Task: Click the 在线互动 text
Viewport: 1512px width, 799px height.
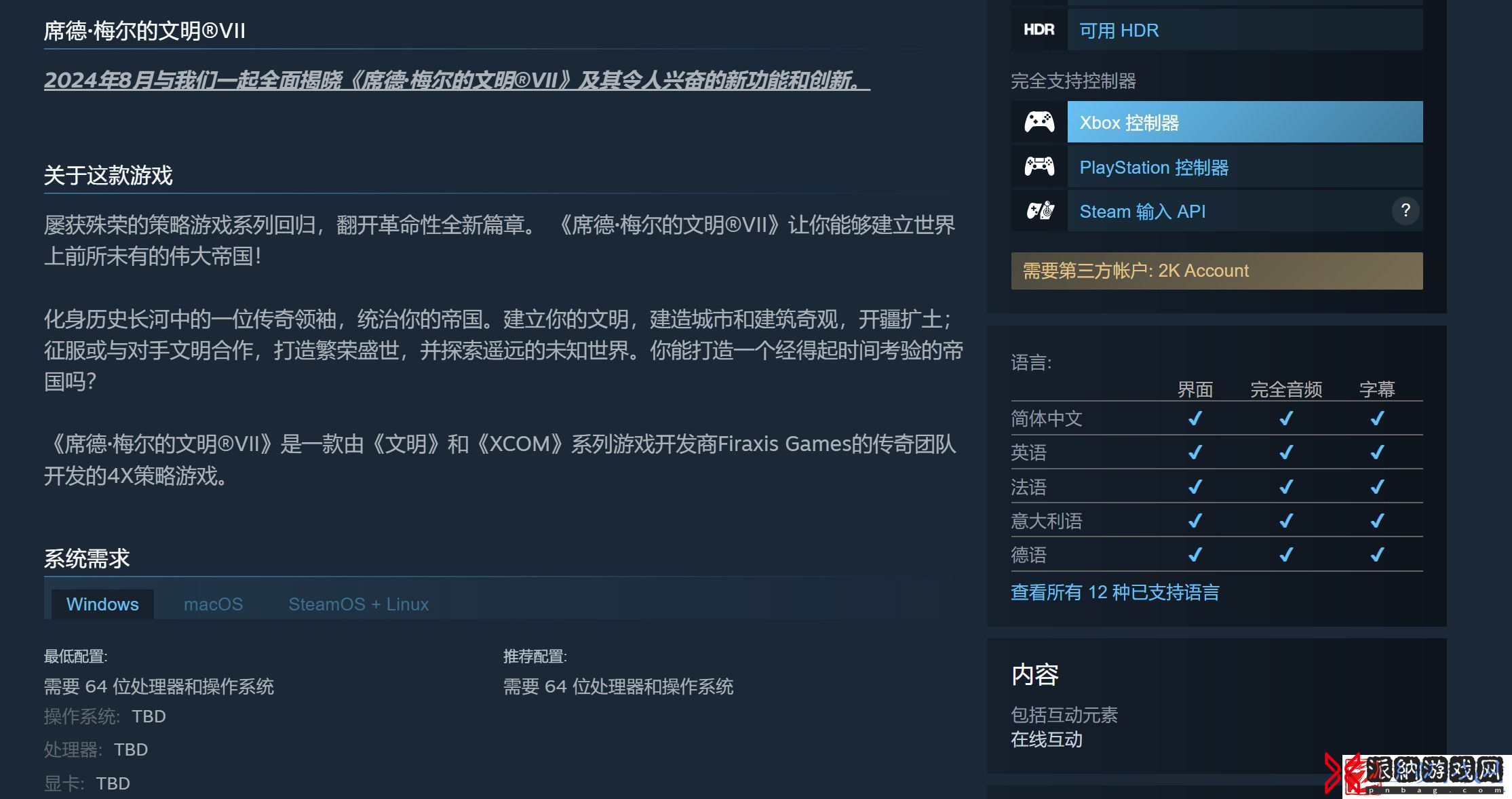Action: pyautogui.click(x=1047, y=739)
